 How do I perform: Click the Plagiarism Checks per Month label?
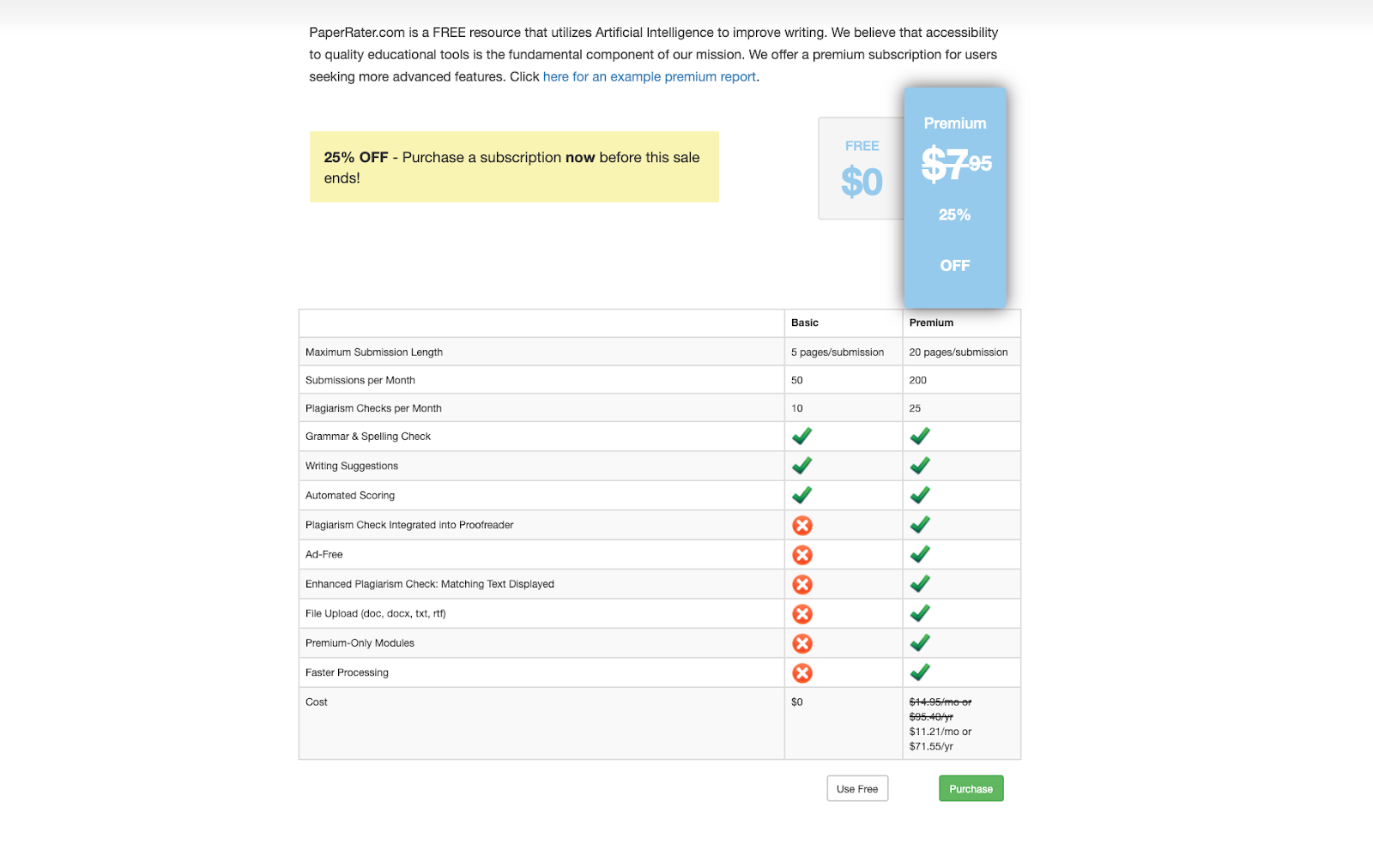click(x=373, y=408)
